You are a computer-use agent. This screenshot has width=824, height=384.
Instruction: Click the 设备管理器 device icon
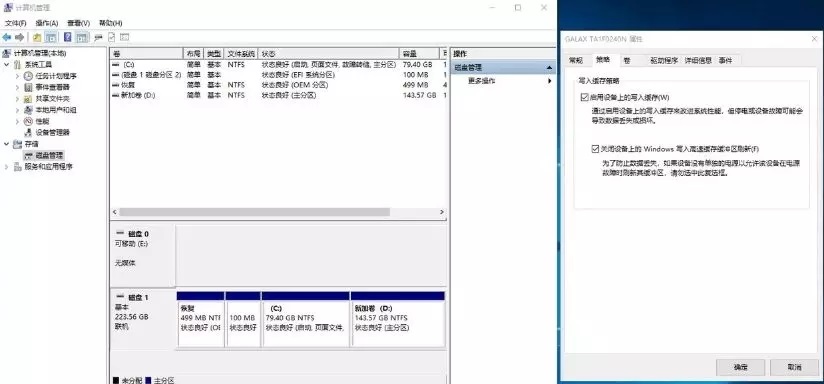click(28, 132)
